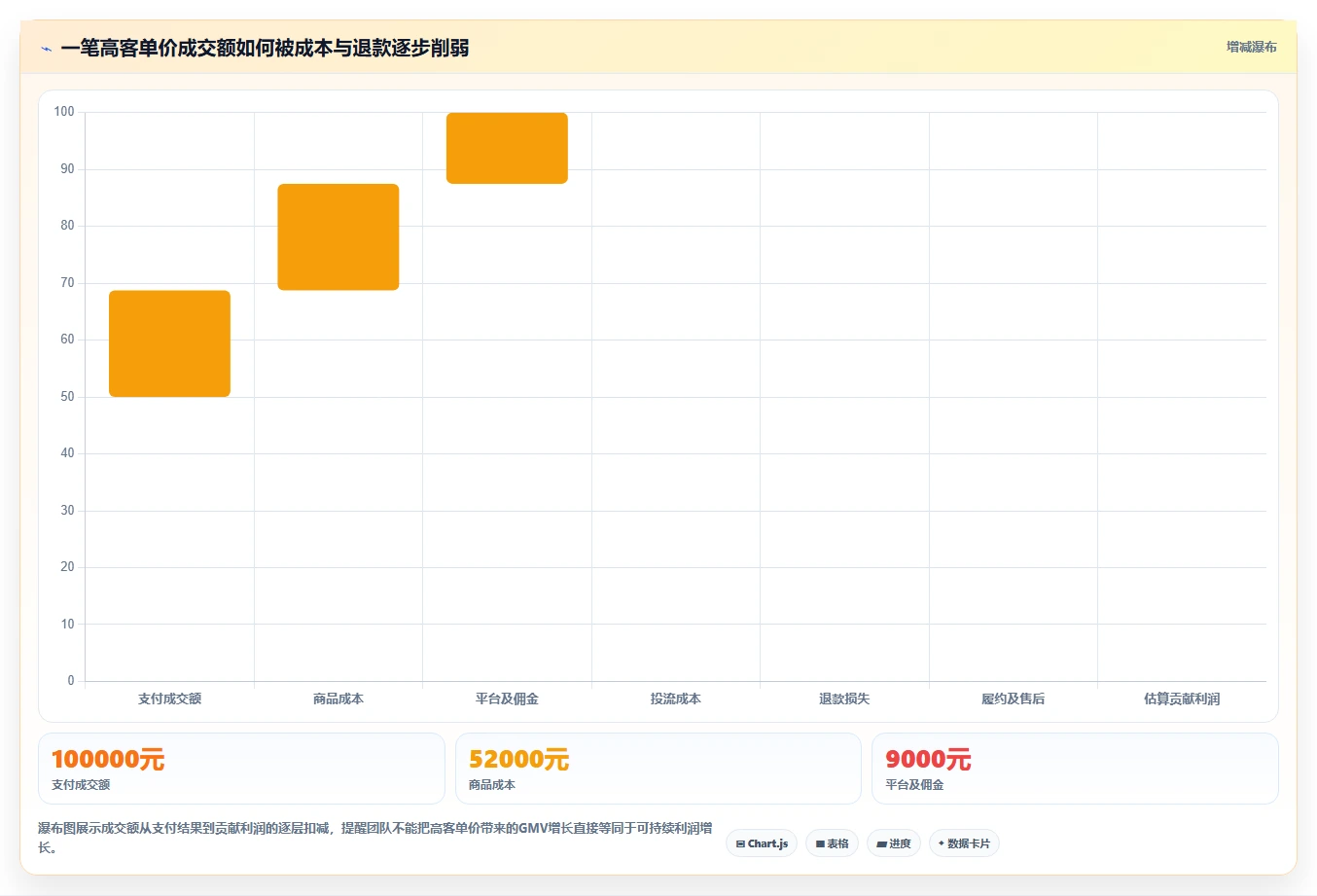Select the orange 支付成交额 bar
The image size is (1317, 896).
pyautogui.click(x=169, y=343)
